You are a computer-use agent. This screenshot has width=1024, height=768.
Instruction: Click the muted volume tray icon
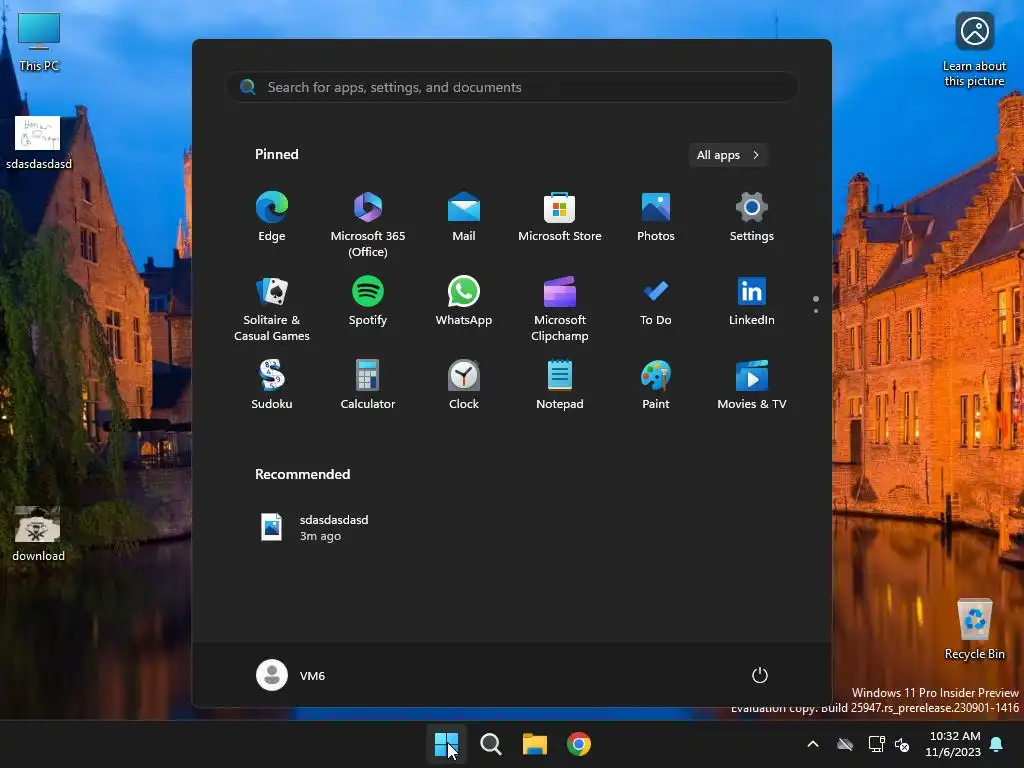903,744
